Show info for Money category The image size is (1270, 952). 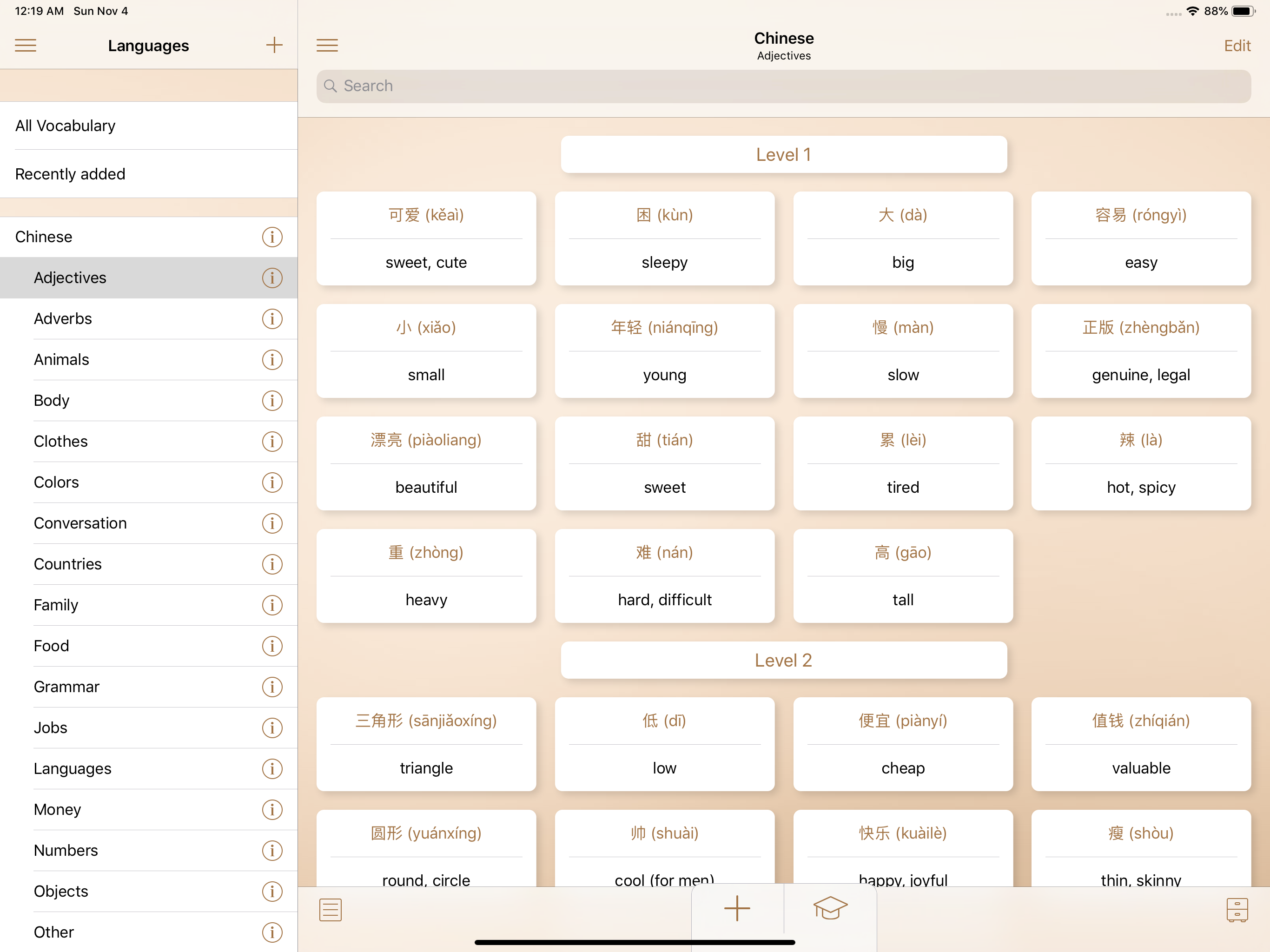(x=272, y=810)
